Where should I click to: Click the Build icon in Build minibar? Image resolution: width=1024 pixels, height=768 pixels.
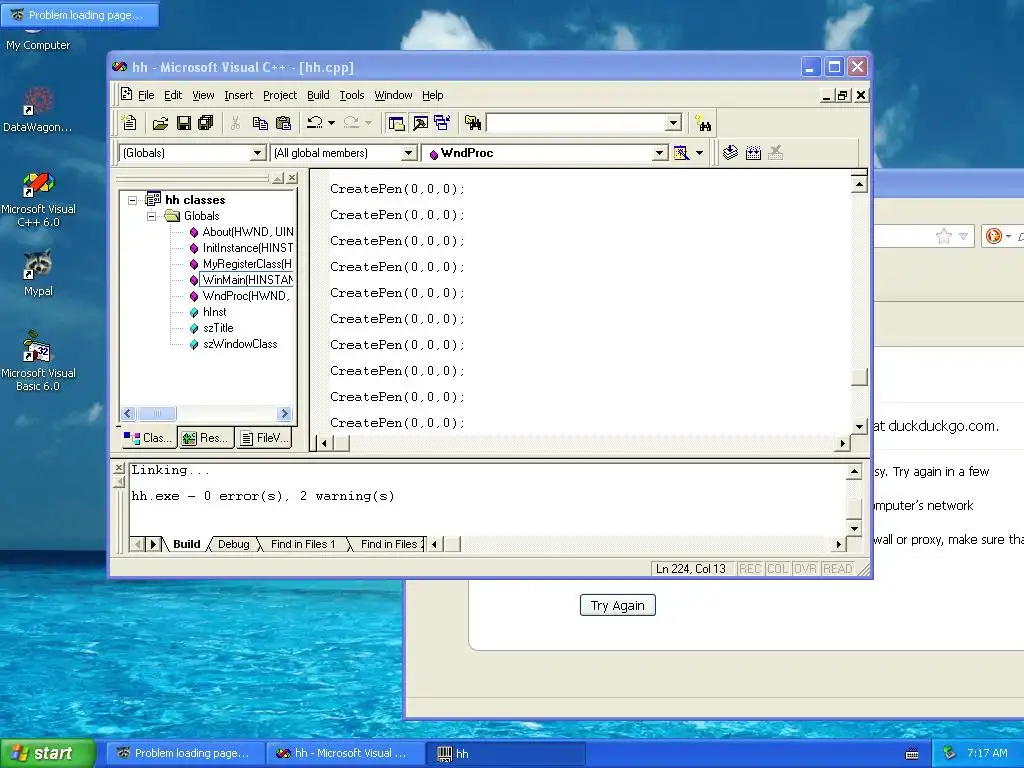point(753,153)
